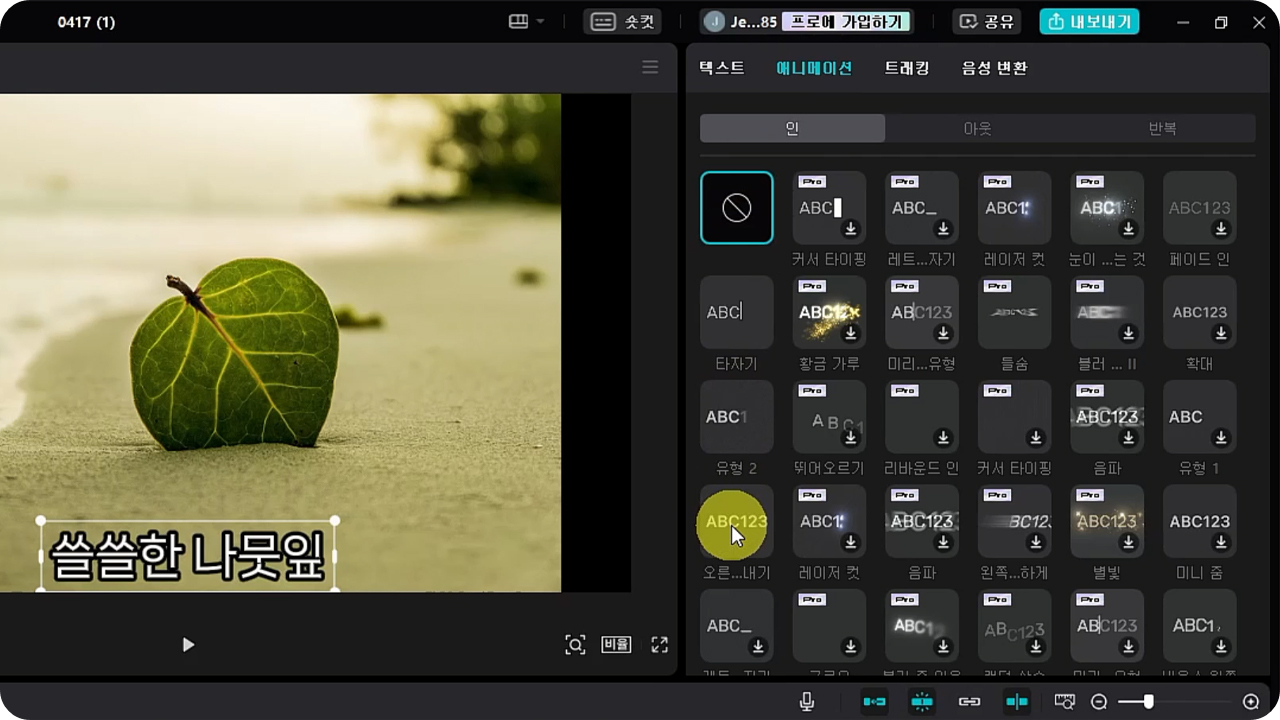This screenshot has width=1280, height=720.
Task: Download the 레트...자기 animation
Action: [x=943, y=229]
